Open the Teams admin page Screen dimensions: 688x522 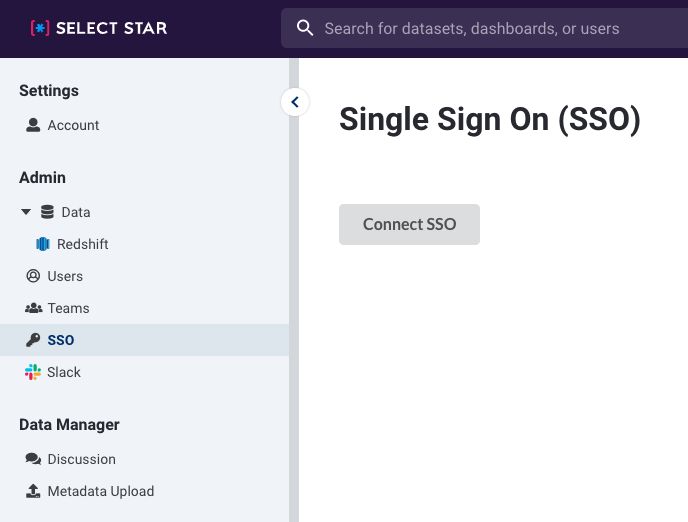68,308
